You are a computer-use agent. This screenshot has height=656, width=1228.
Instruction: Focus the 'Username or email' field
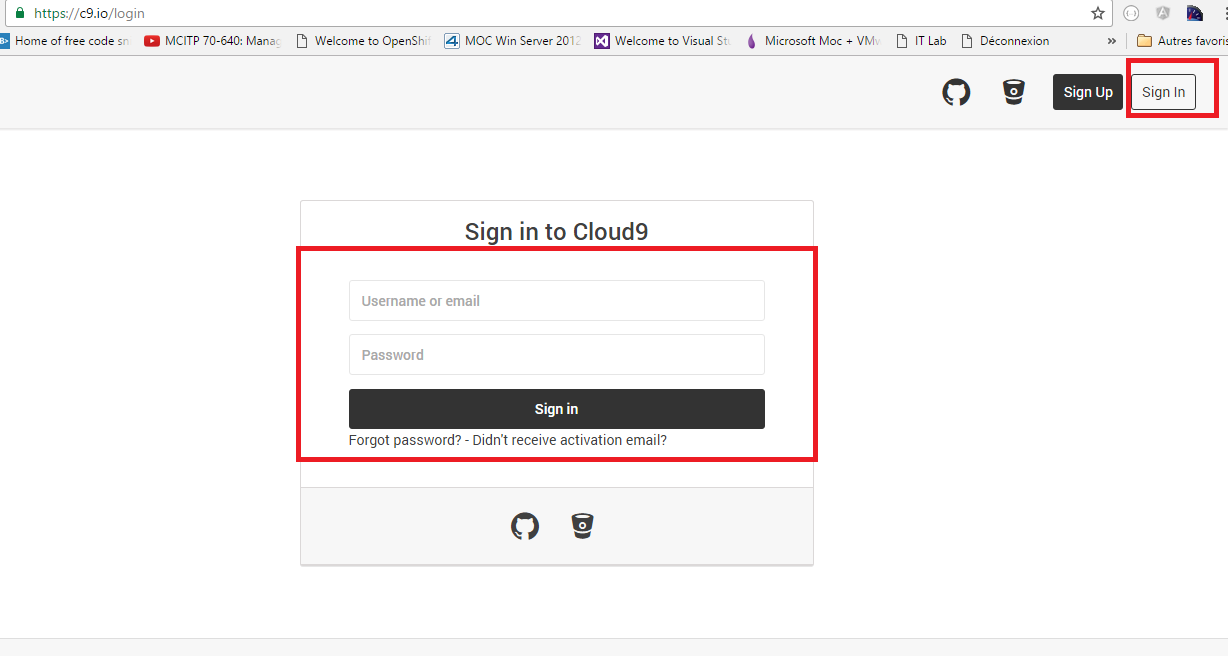click(x=557, y=300)
